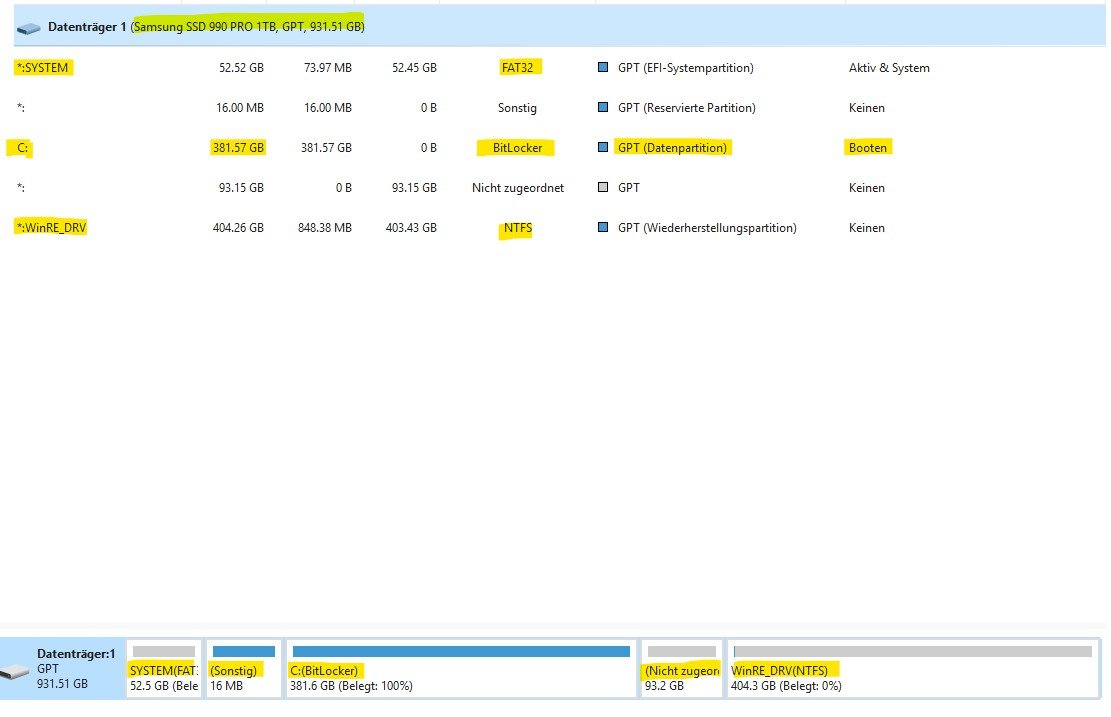Click the highlighted 381.57 GB capacity cell
The image size is (1111, 717).
[x=238, y=147]
